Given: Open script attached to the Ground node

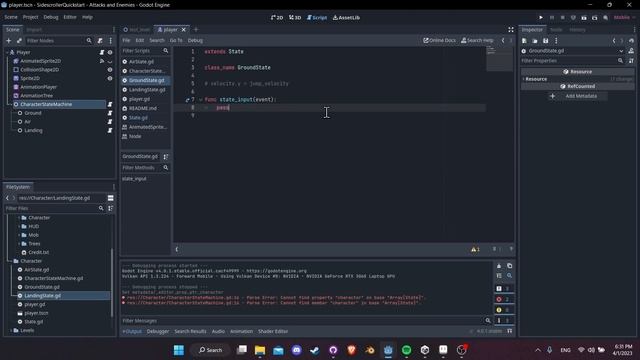Looking at the screenshot, I should [x=110, y=113].
